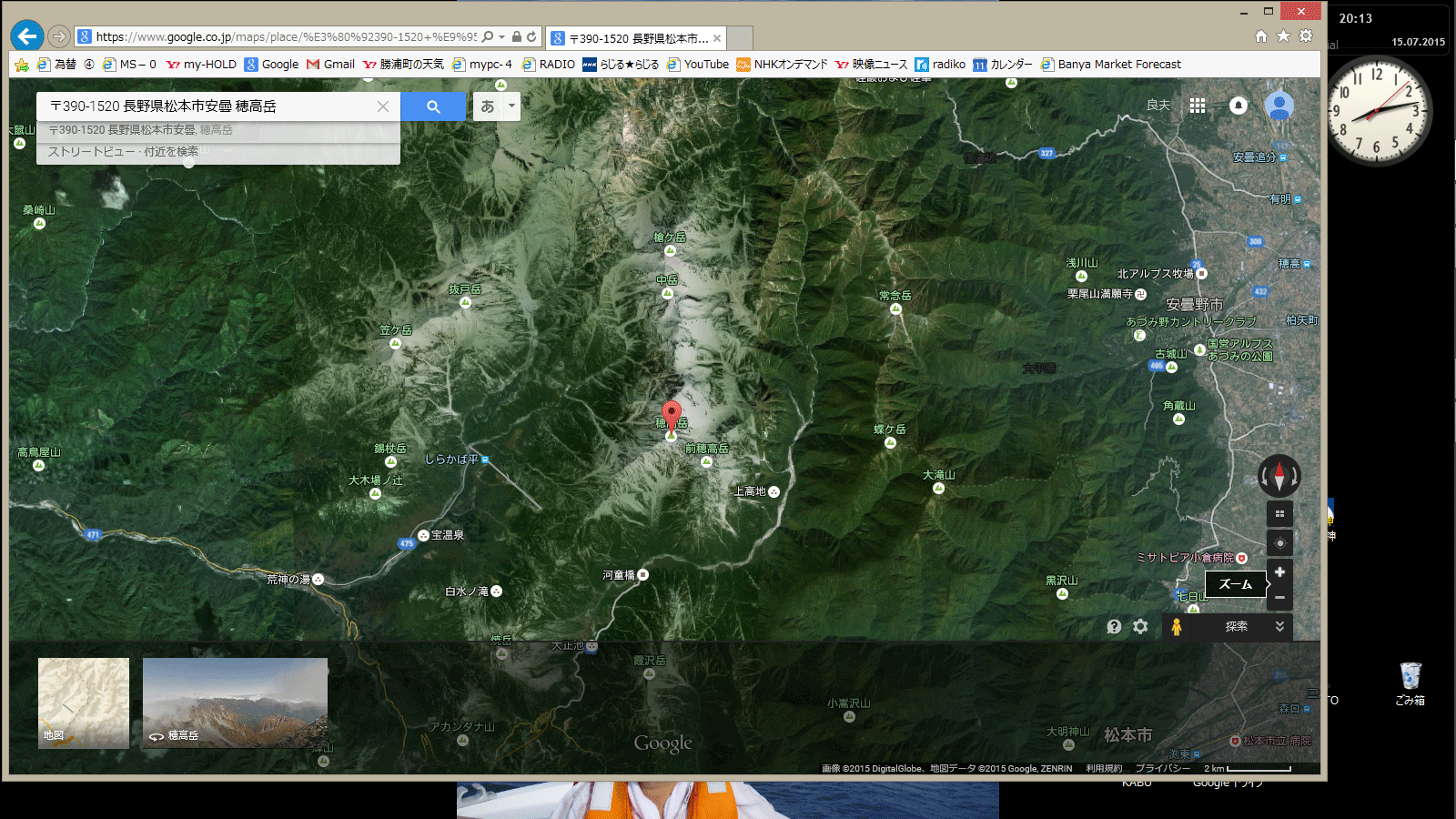Open the radiko bookmark
This screenshot has height=819, width=1456.
(x=940, y=65)
